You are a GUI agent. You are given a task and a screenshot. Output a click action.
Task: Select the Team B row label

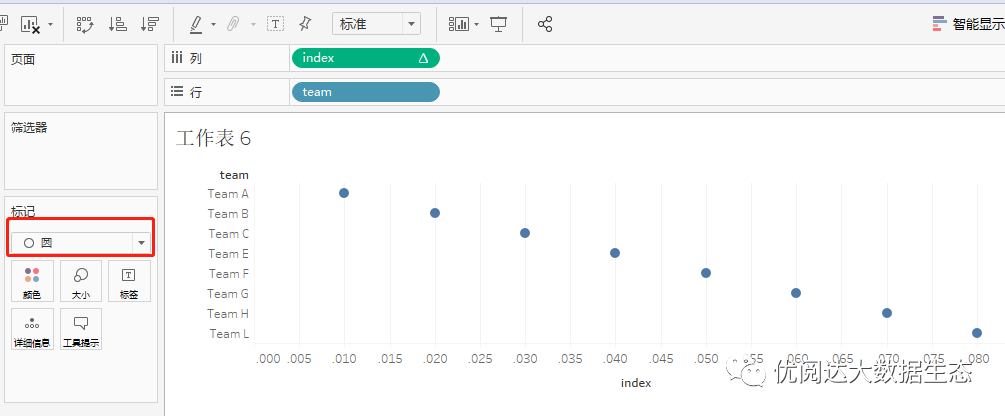pos(228,213)
